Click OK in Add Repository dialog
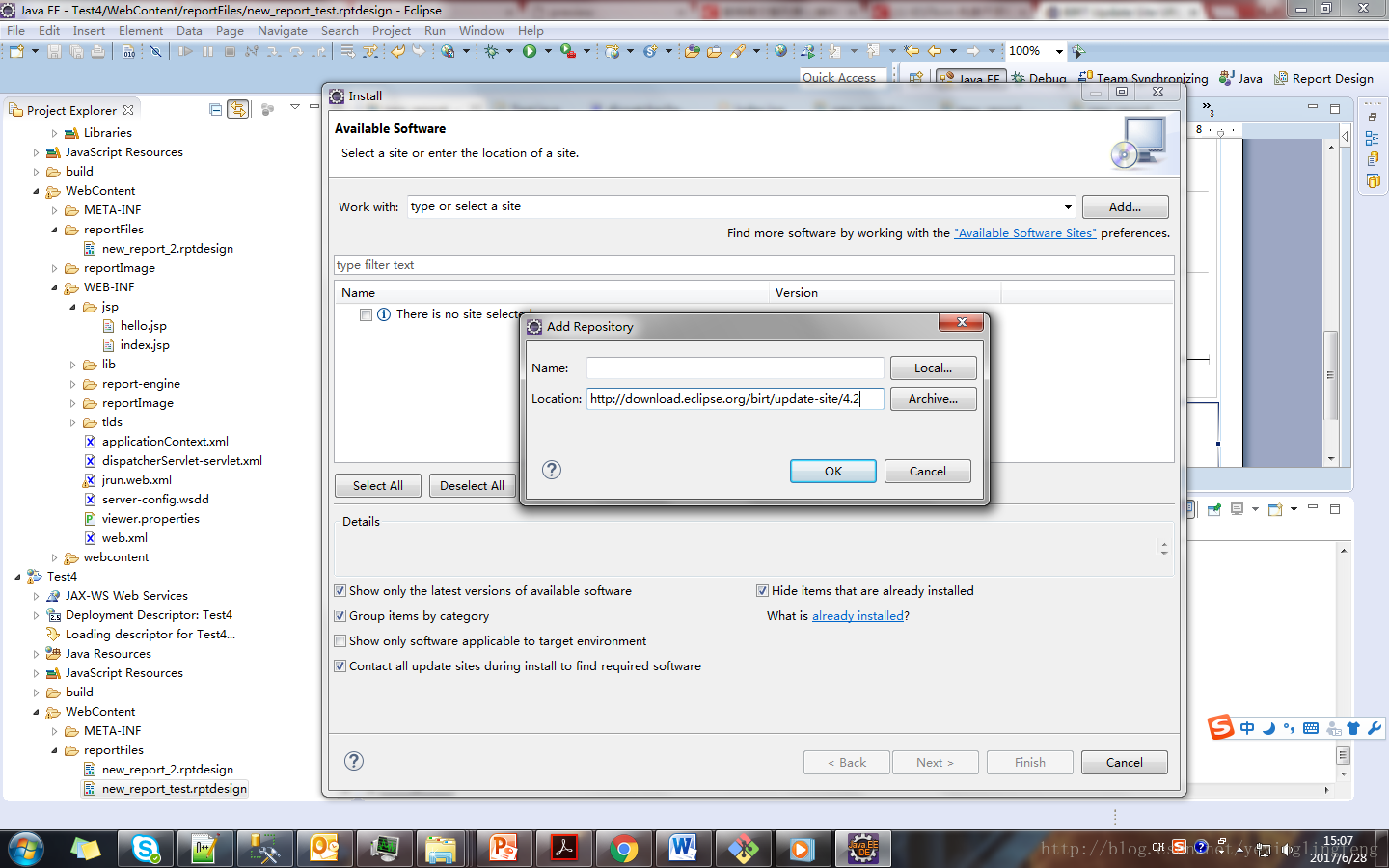 [833, 471]
